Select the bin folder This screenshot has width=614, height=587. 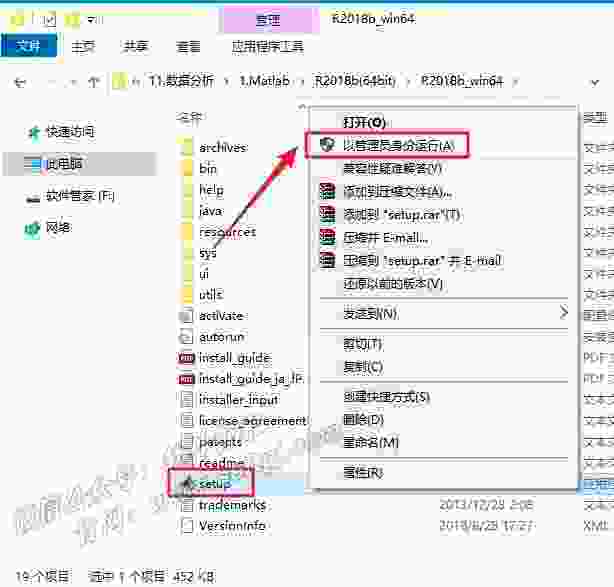(x=208, y=169)
